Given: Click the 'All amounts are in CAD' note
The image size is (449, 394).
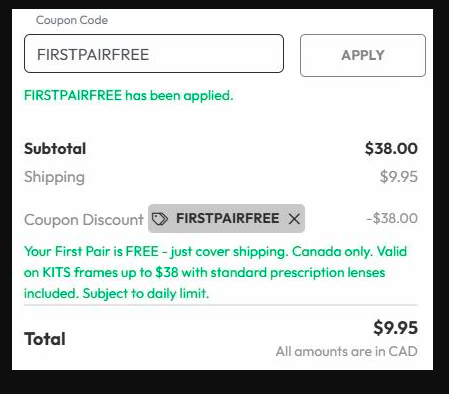Looking at the screenshot, I should (x=347, y=351).
